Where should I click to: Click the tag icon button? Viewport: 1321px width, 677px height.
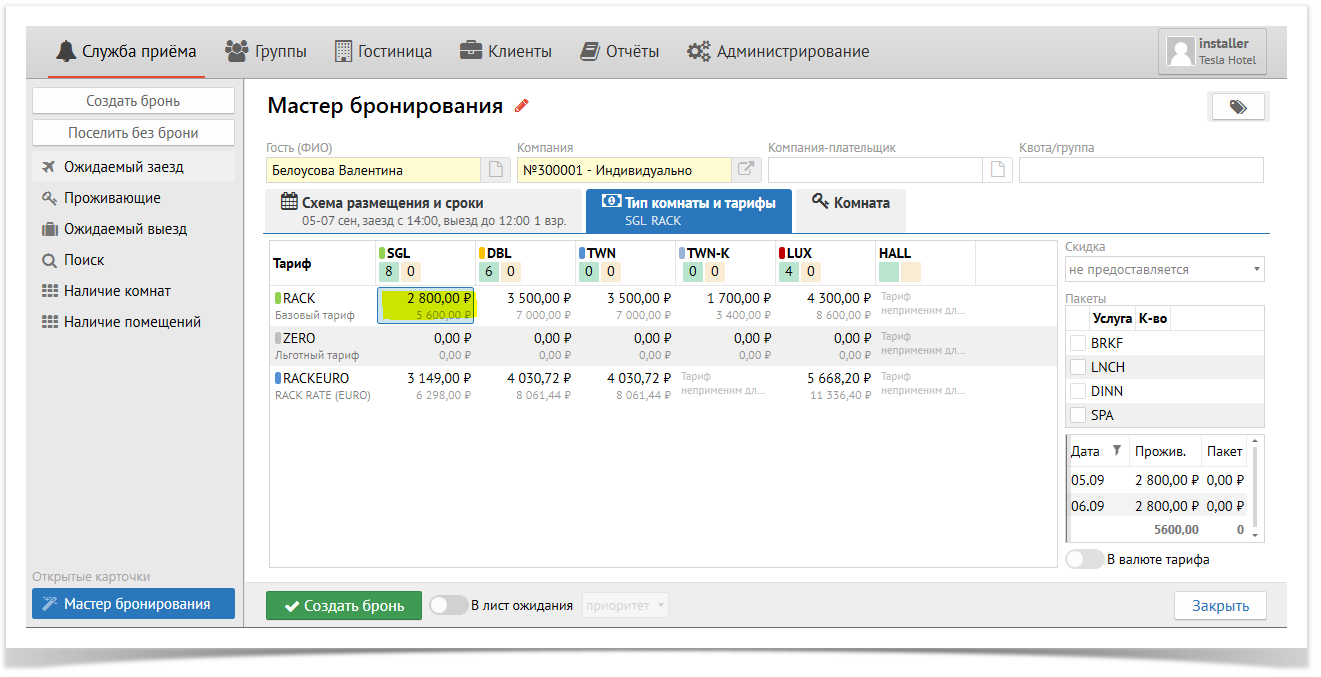(1238, 107)
